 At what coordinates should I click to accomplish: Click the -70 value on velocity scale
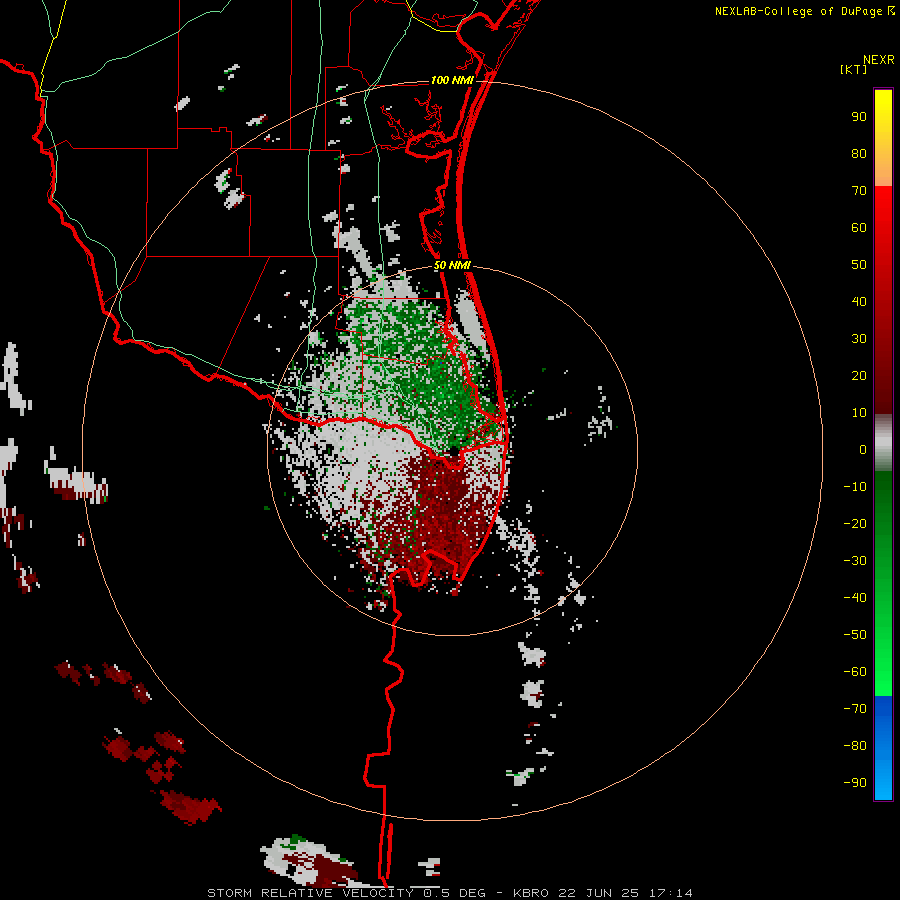pos(855,709)
